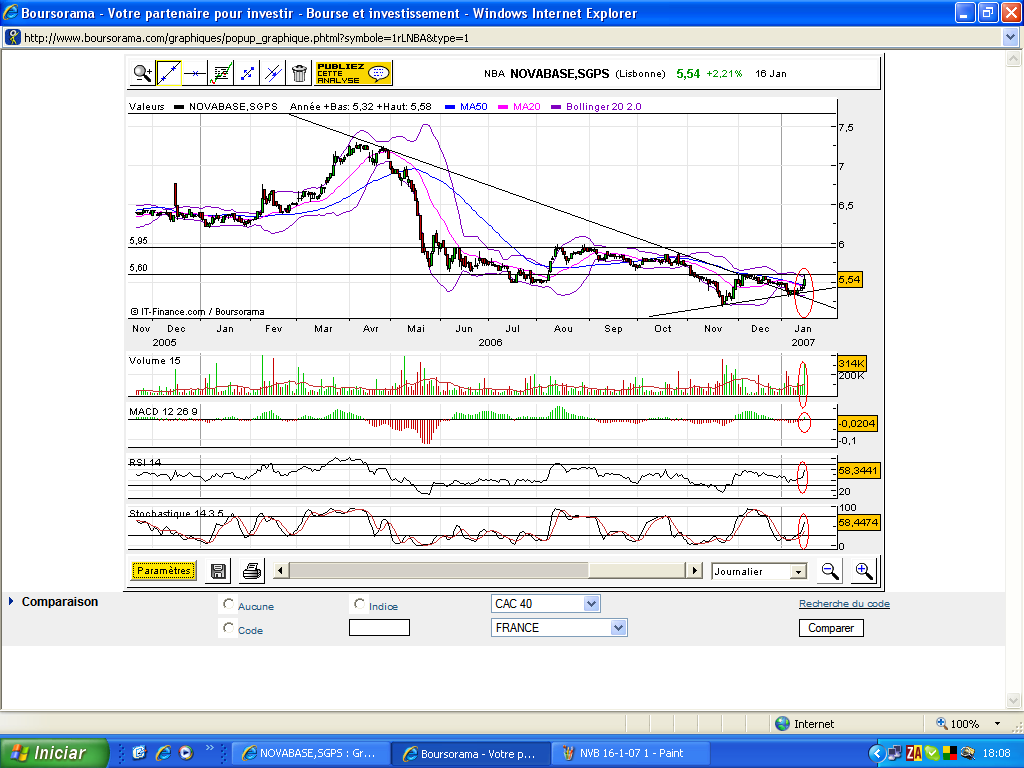Select the horizontal line drawing tool
Image resolution: width=1024 pixels, height=768 pixels.
195,73
